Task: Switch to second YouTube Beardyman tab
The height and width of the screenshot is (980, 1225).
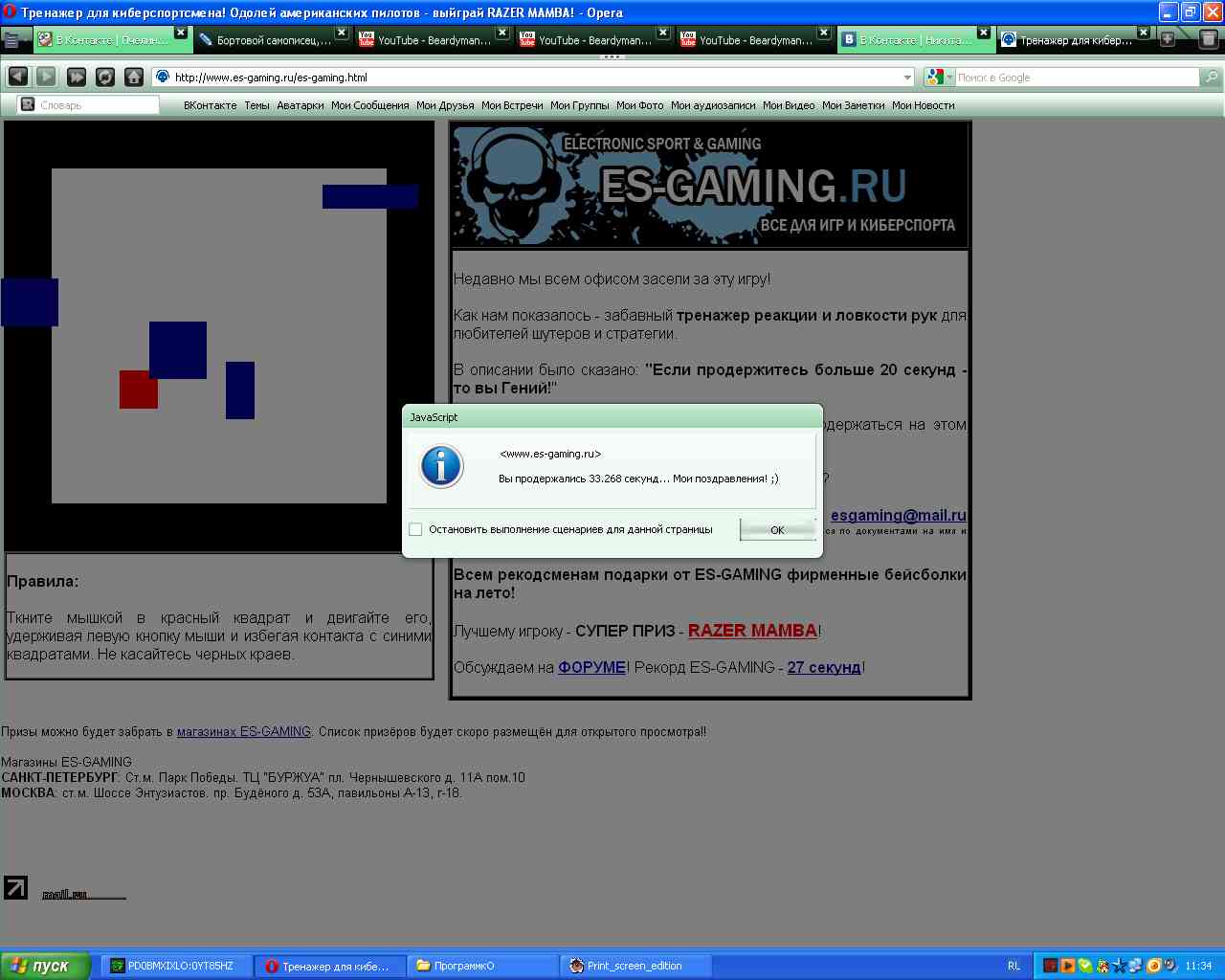Action: tap(595, 40)
